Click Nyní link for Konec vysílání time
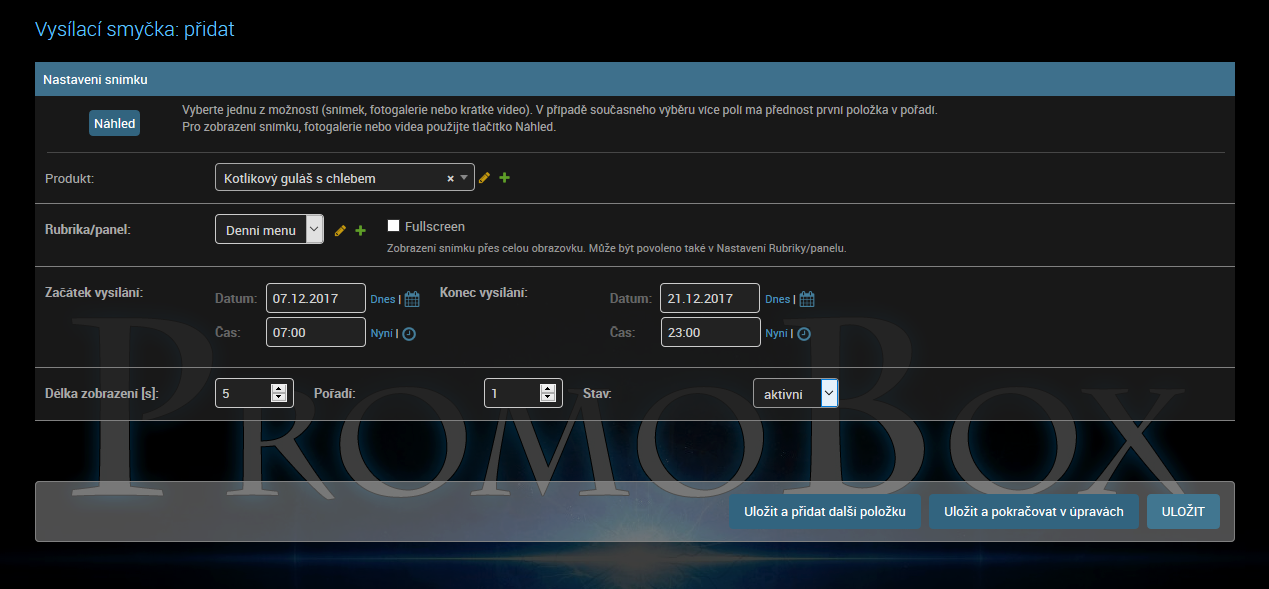This screenshot has width=1269, height=589. coord(777,334)
